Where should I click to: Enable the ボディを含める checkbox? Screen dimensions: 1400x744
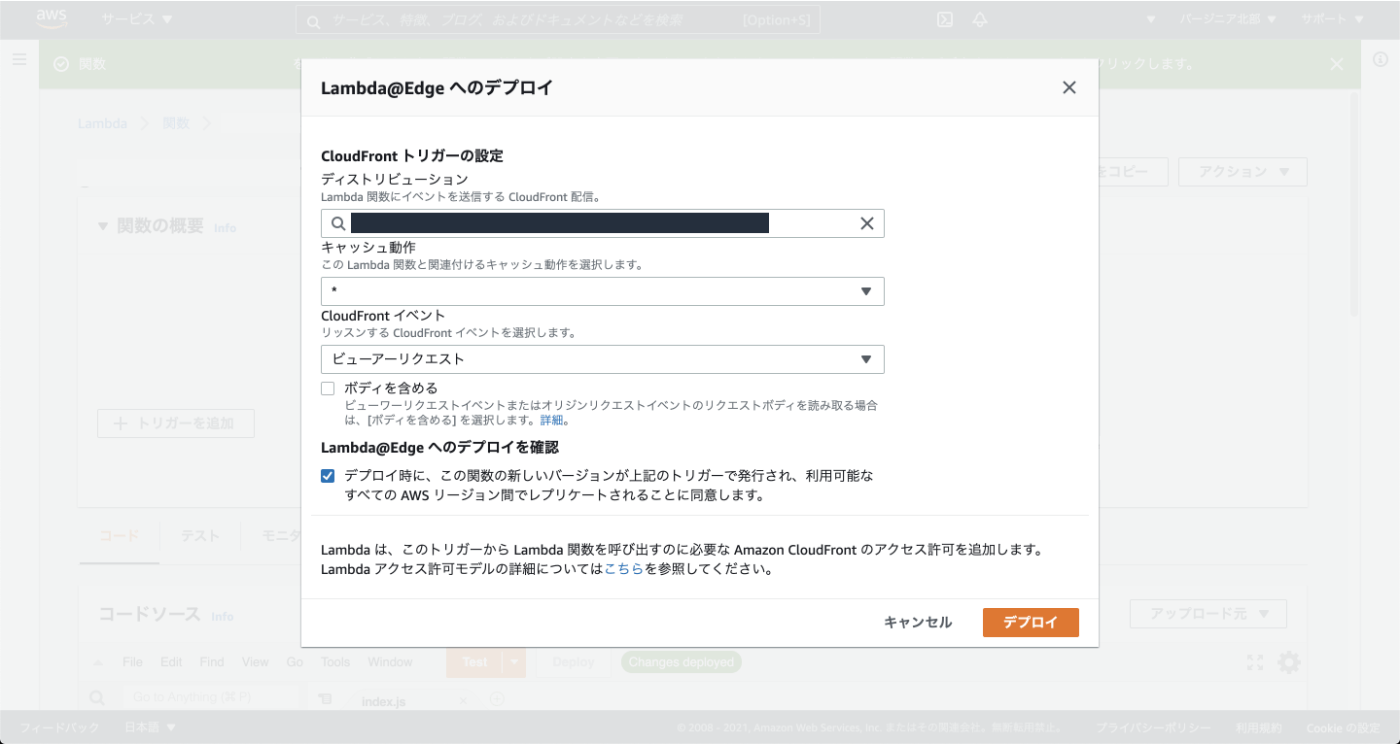click(328, 388)
